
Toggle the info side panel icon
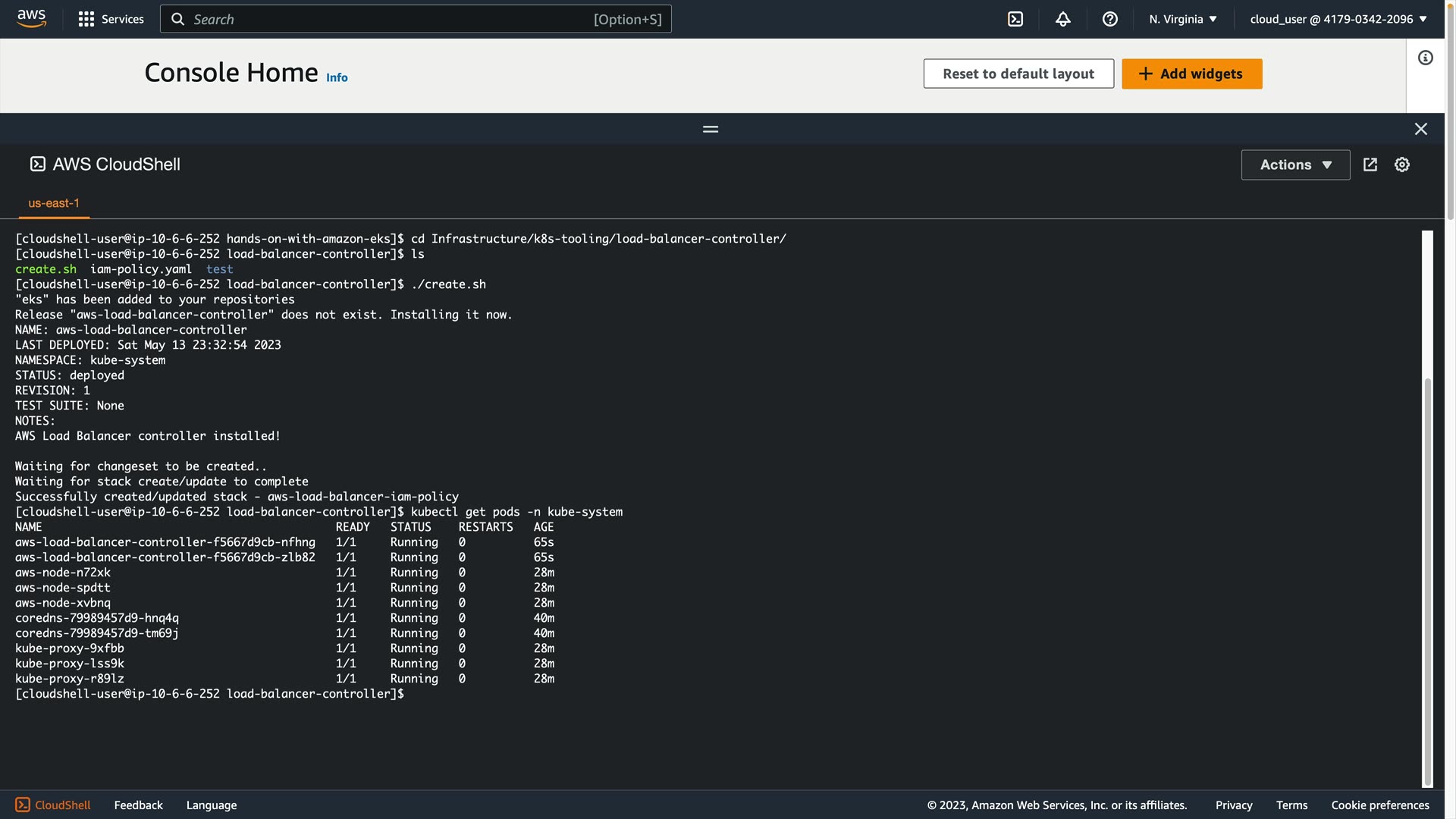(x=1425, y=58)
